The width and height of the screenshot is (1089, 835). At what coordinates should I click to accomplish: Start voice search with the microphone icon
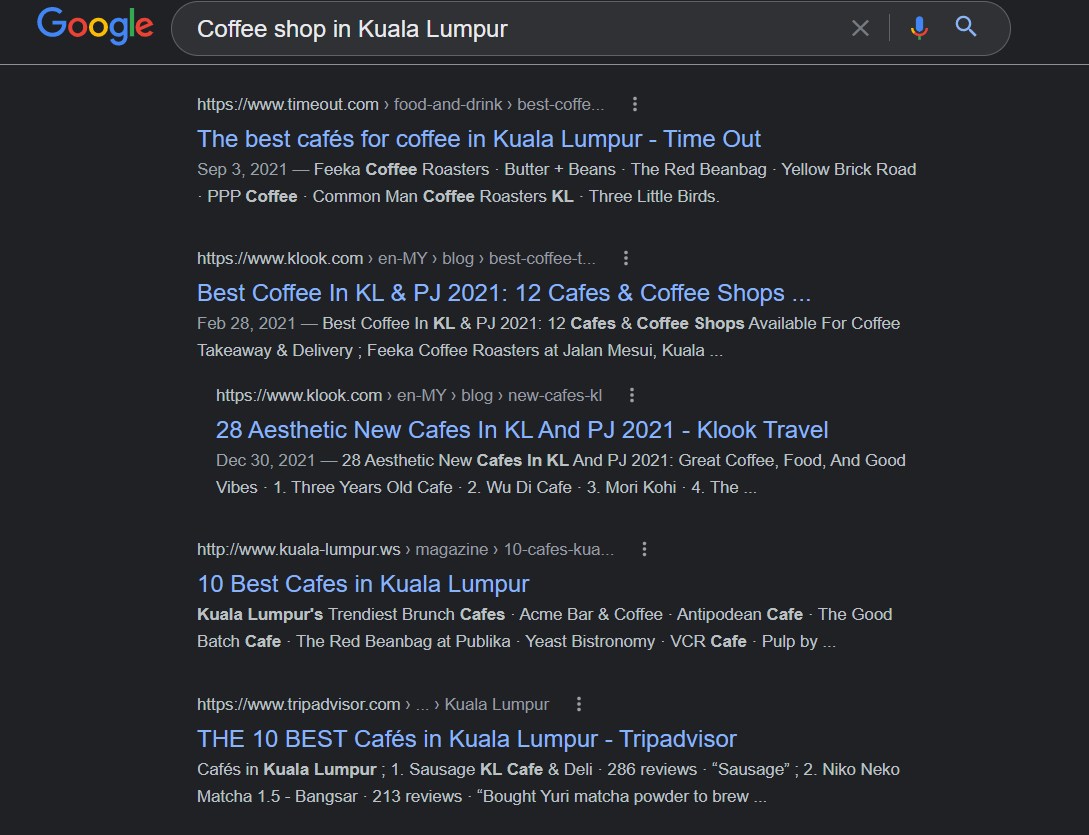(x=919, y=28)
